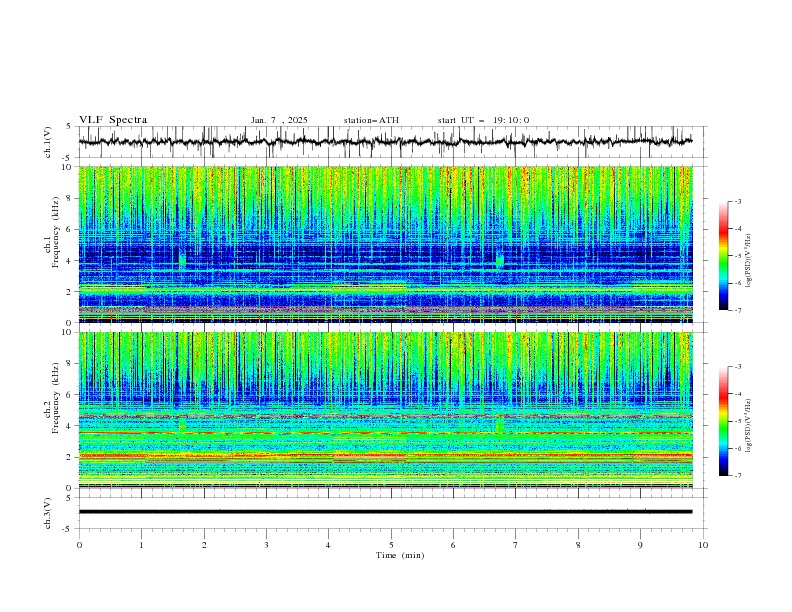Click the "-7" tick on ch.1 colorbar
This screenshot has width=792, height=612.
point(738,310)
